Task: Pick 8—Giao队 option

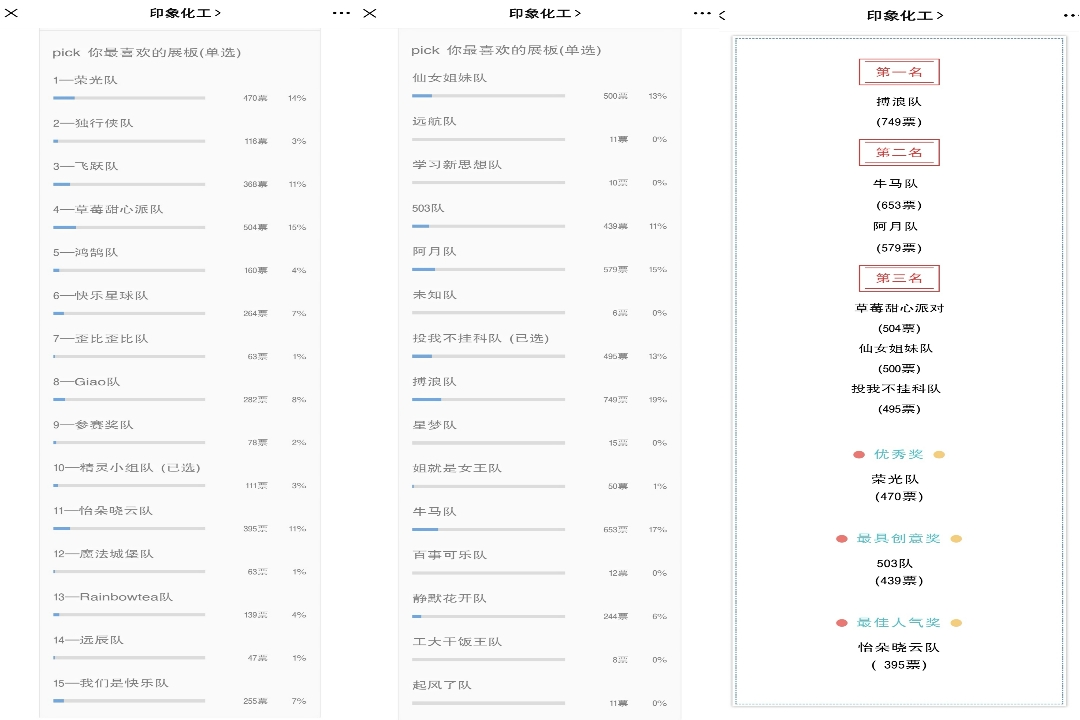Action: tap(86, 382)
